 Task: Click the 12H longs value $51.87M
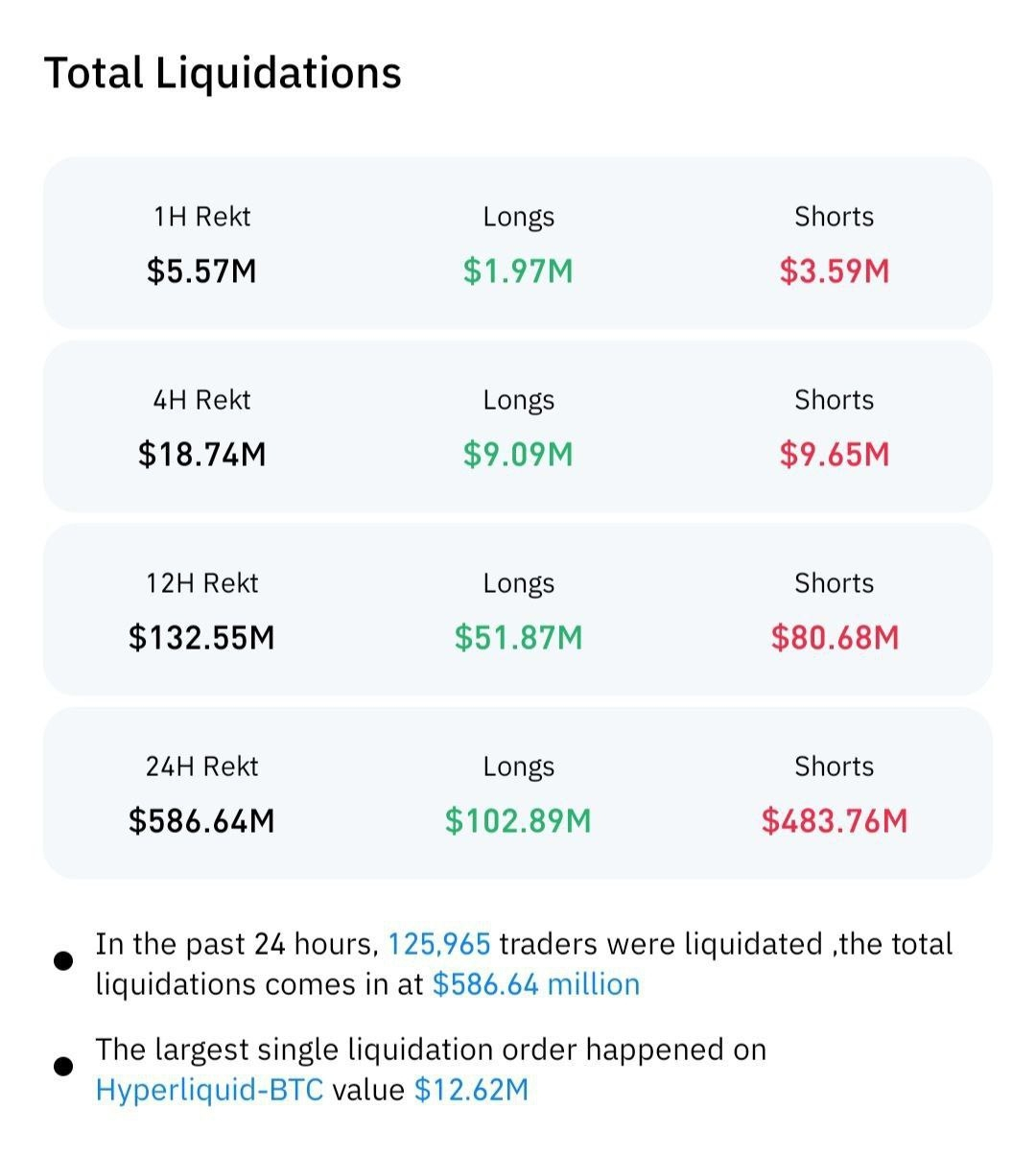518,638
